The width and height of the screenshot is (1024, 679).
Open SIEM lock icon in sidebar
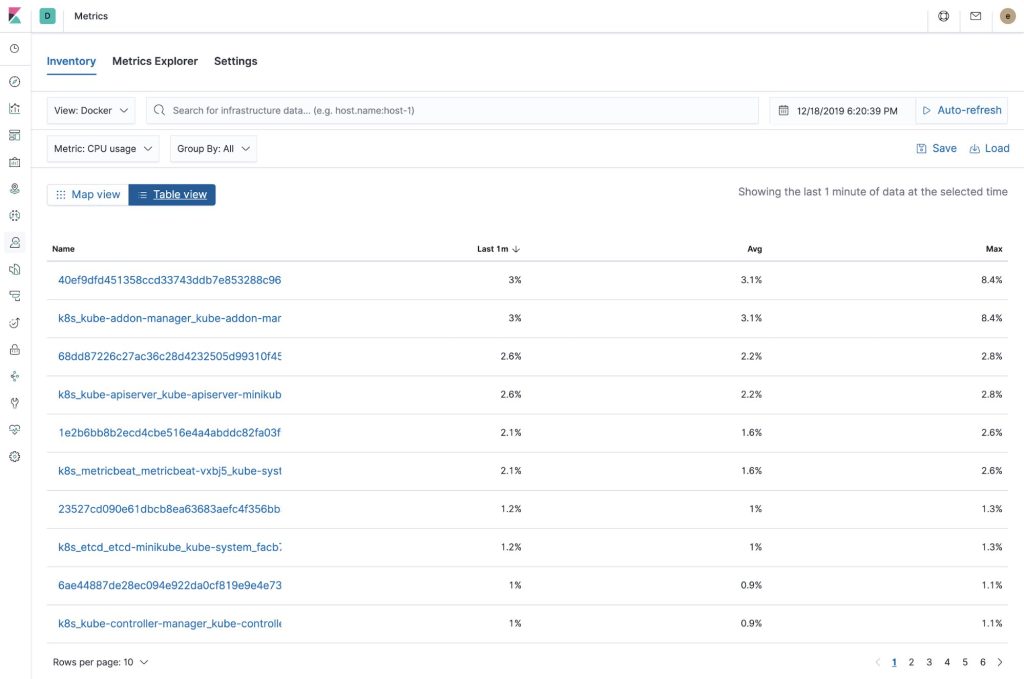(x=14, y=349)
